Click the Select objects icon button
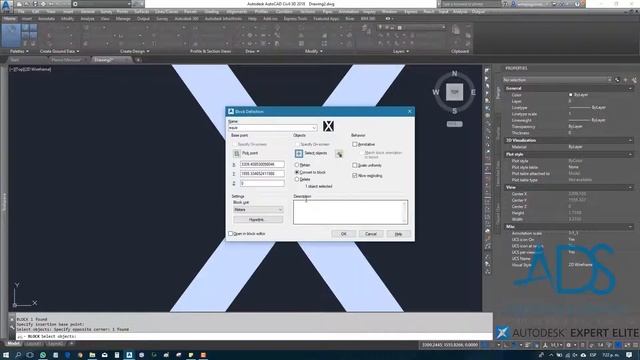This screenshot has height=360, width=640. [299, 153]
